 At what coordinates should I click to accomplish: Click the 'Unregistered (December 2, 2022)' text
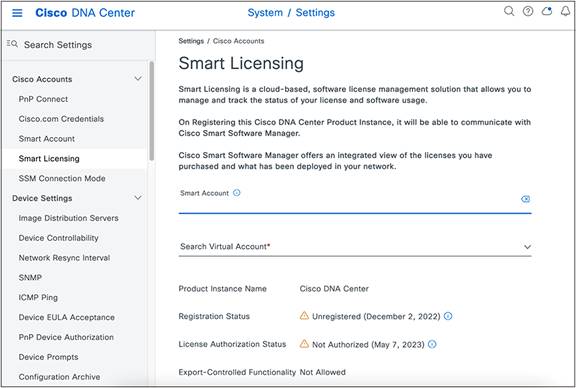[376, 316]
